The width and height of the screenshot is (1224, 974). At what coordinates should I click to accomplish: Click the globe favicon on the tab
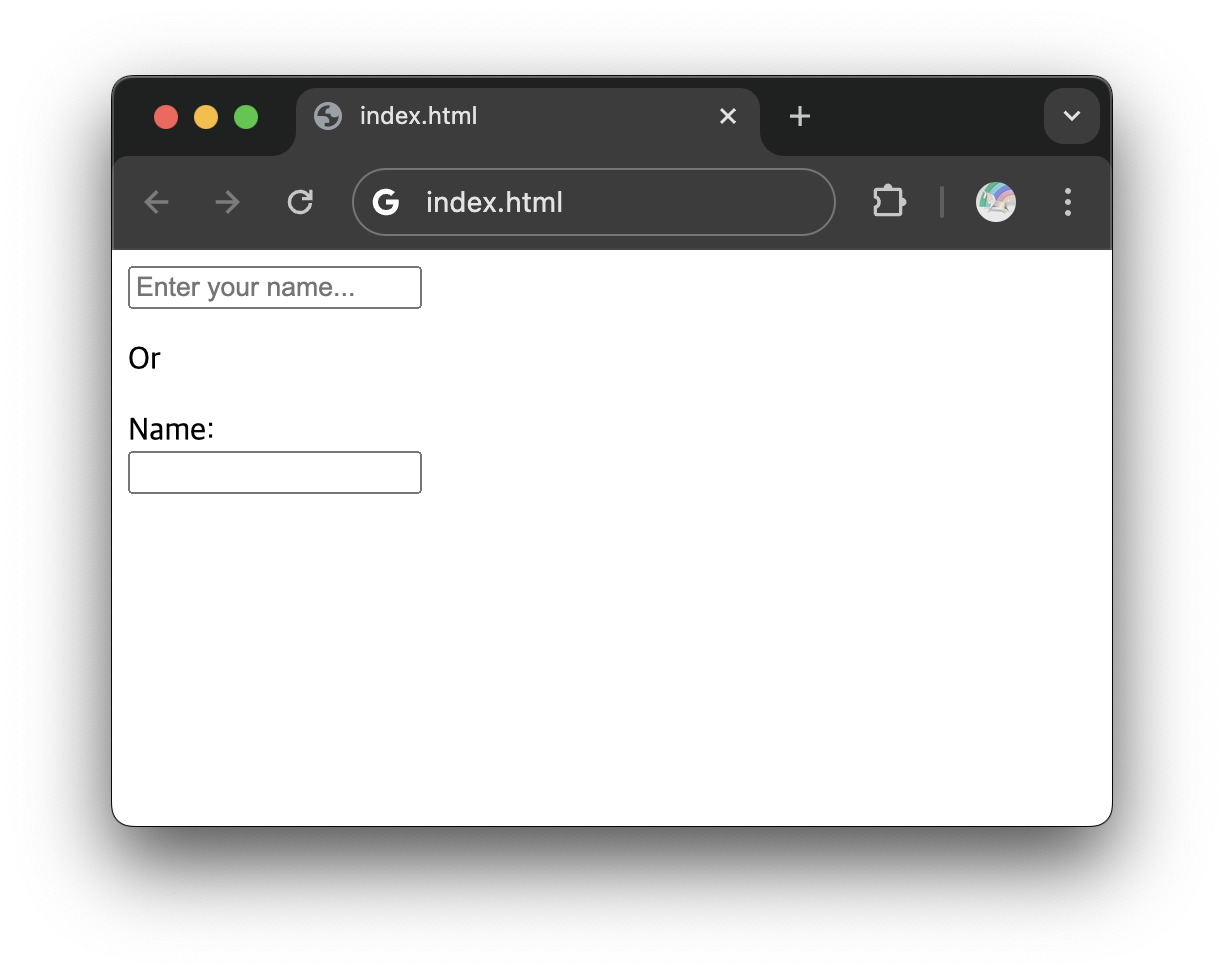[328, 116]
